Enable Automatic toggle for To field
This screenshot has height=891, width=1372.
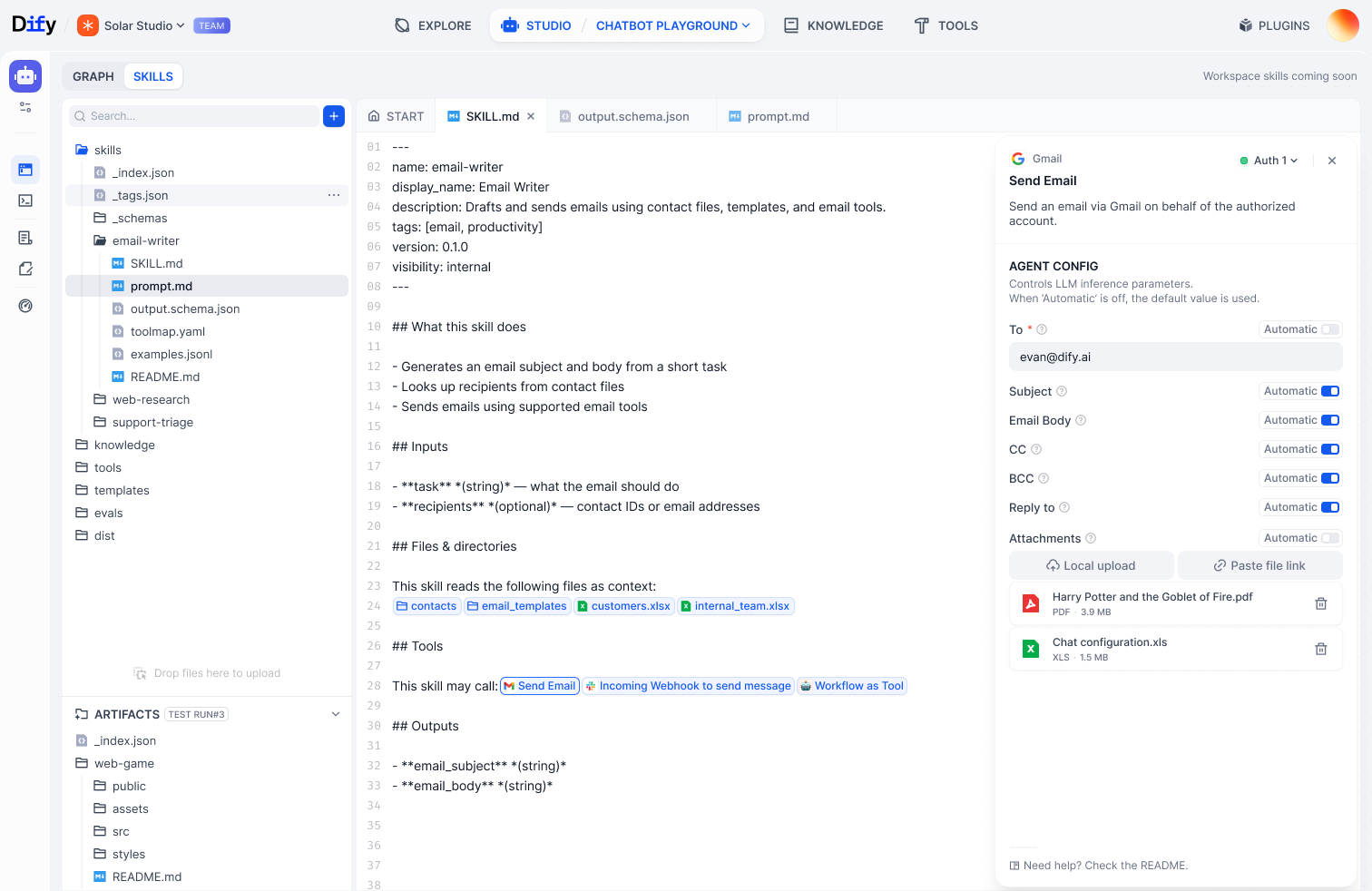tap(1329, 329)
